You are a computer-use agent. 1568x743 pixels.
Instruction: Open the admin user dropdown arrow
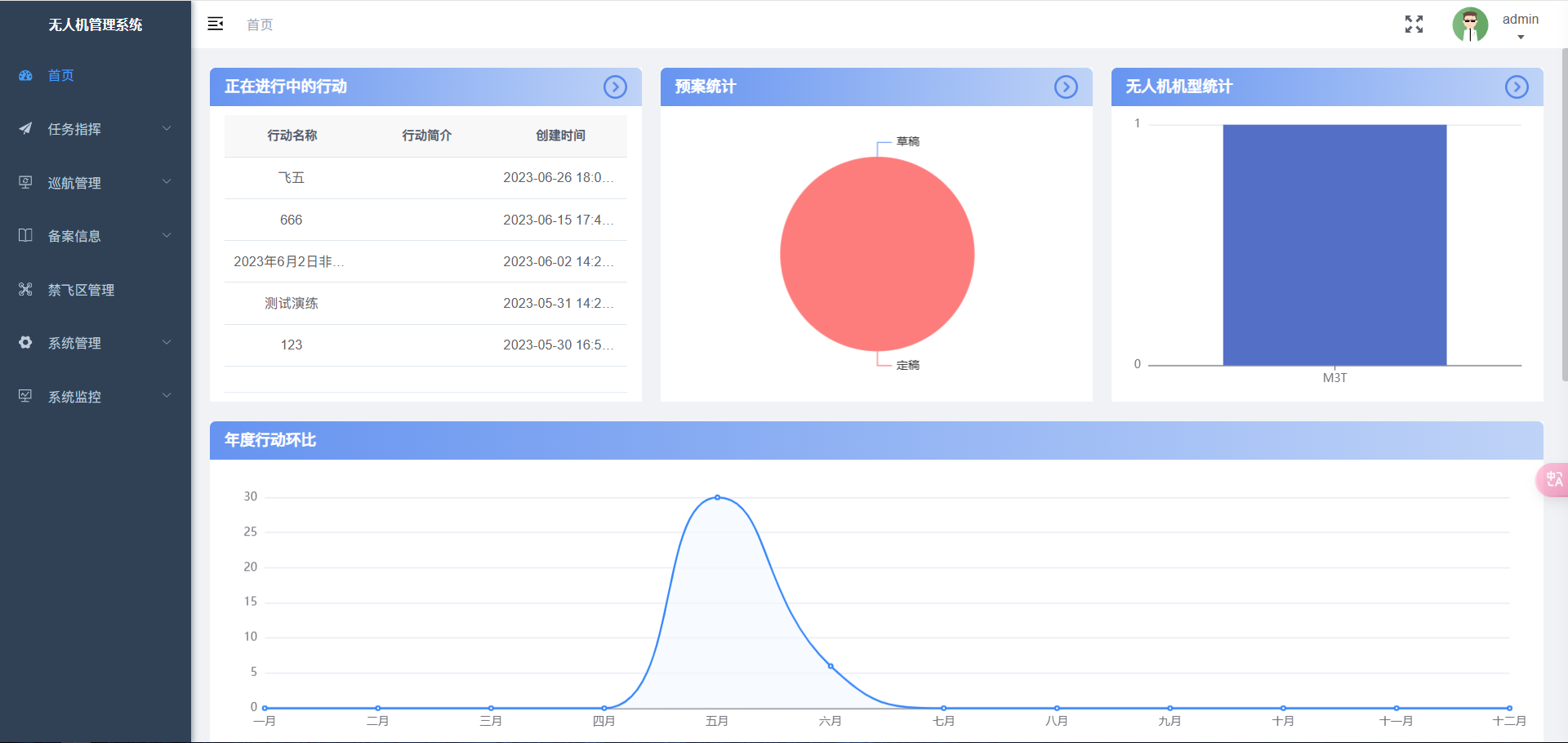coord(1521,37)
